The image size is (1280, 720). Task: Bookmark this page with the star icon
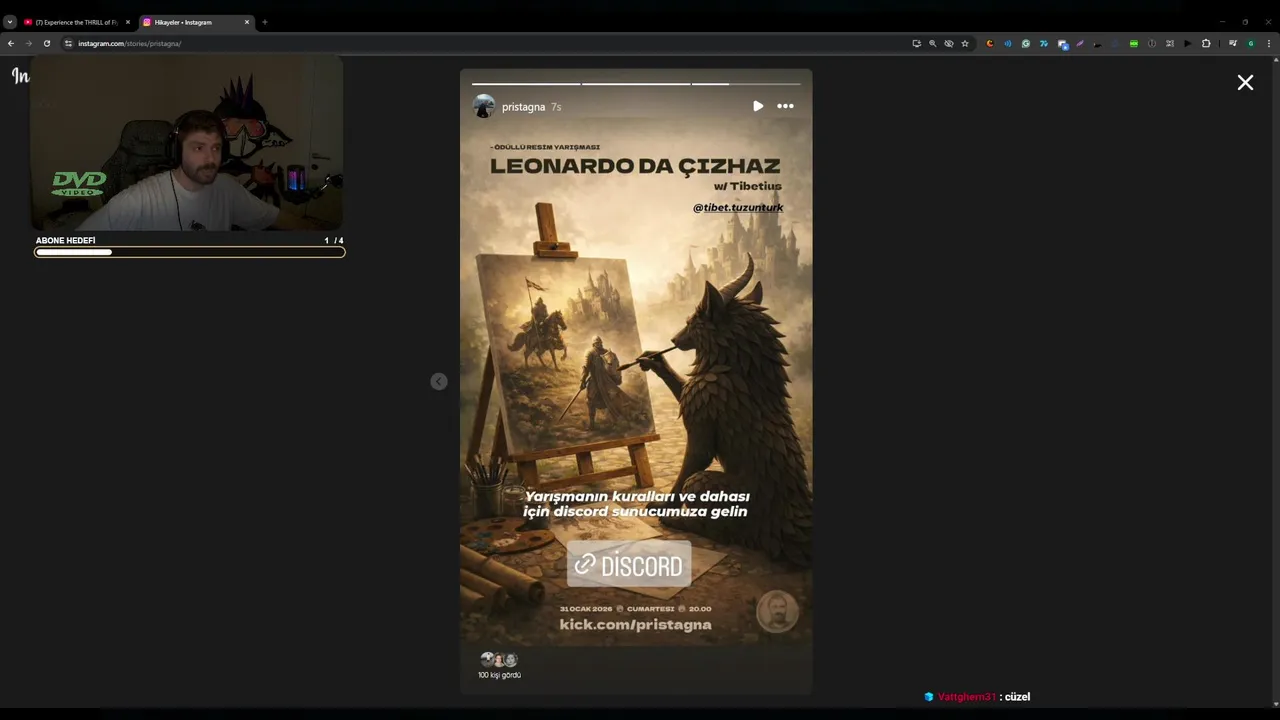click(965, 44)
